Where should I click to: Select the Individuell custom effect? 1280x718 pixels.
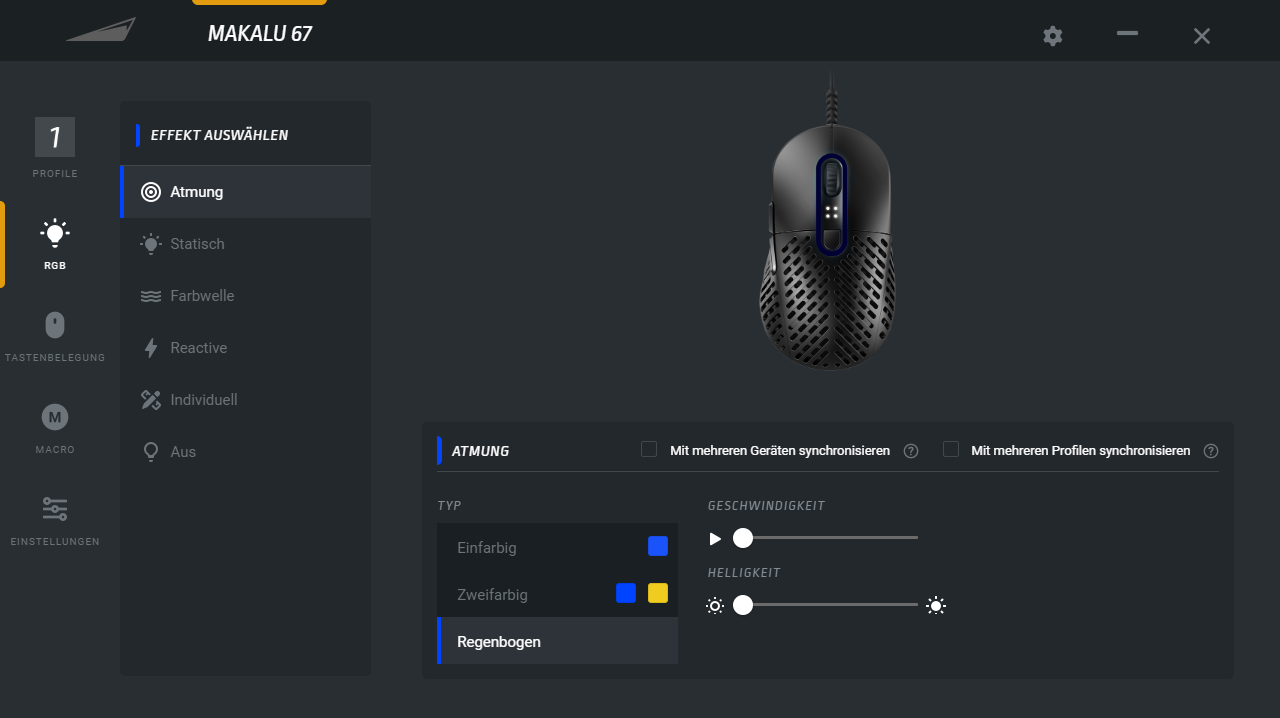coord(245,400)
